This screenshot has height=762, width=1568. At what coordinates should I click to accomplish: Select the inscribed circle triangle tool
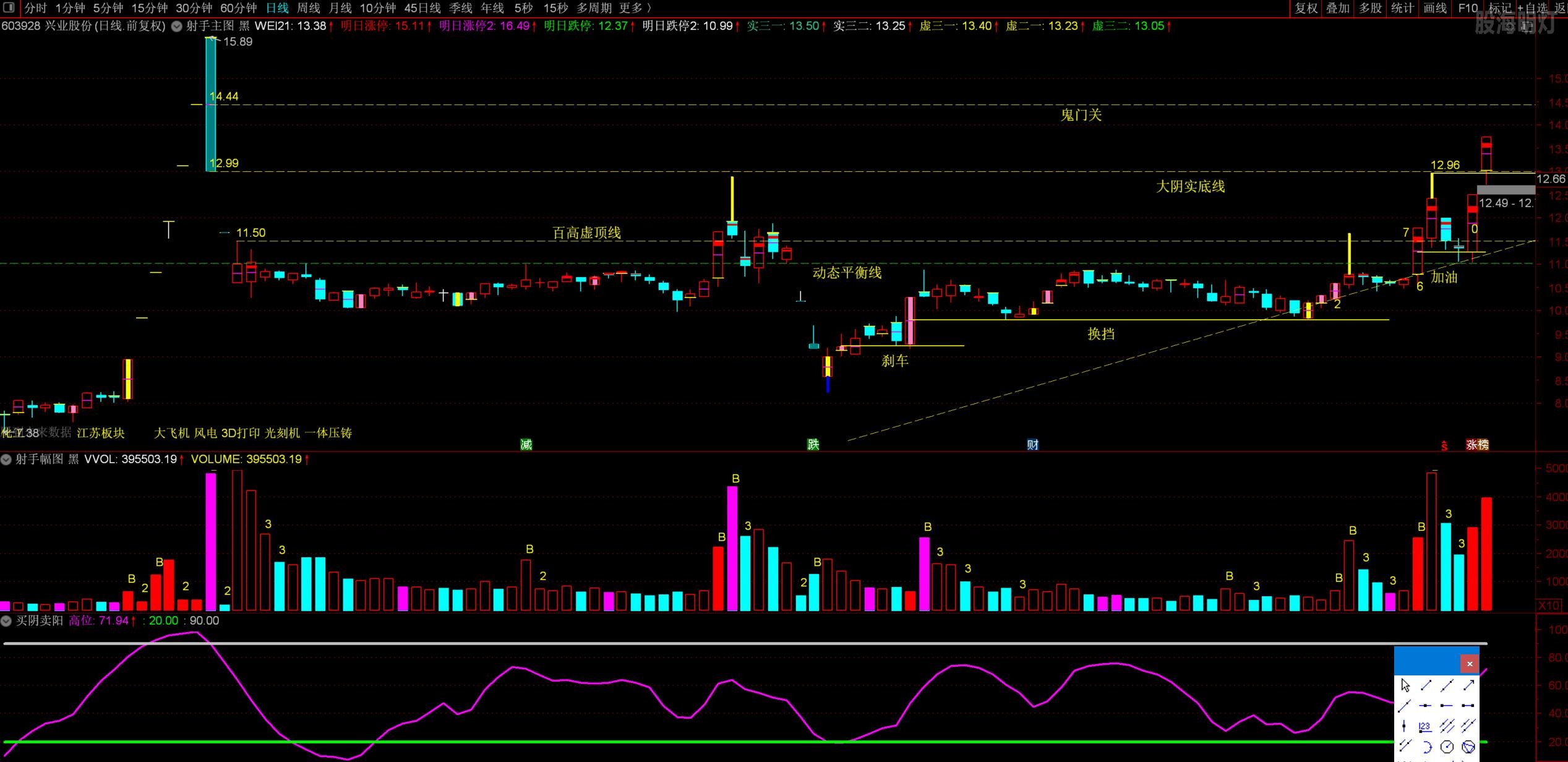[1468, 747]
